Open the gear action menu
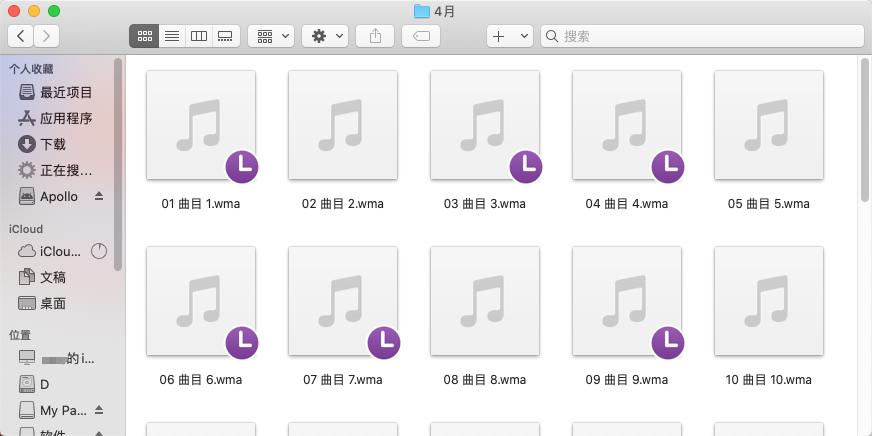The image size is (872, 436). (325, 36)
